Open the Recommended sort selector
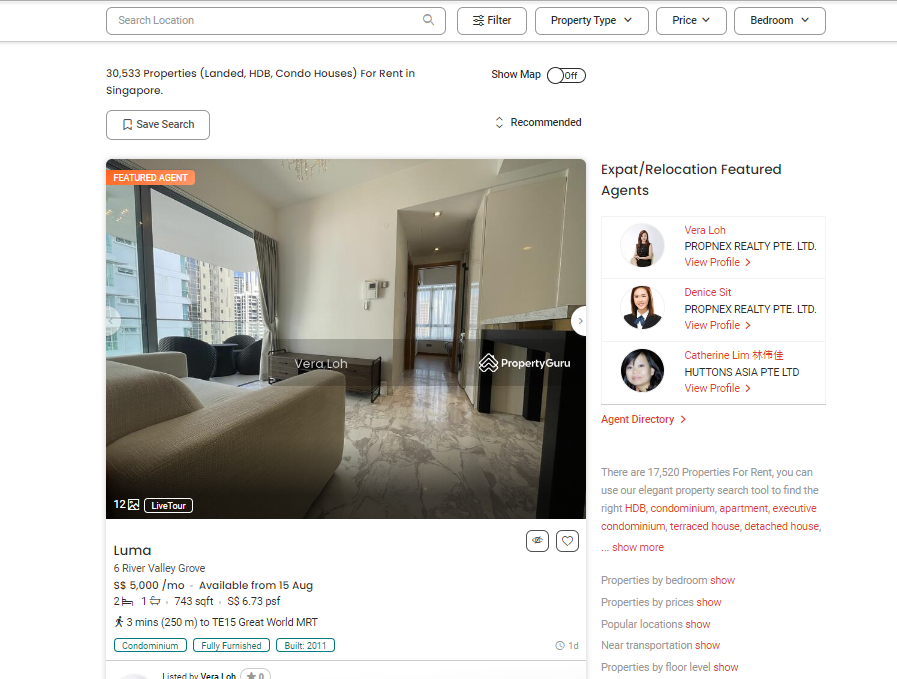897x679 pixels. (x=538, y=122)
